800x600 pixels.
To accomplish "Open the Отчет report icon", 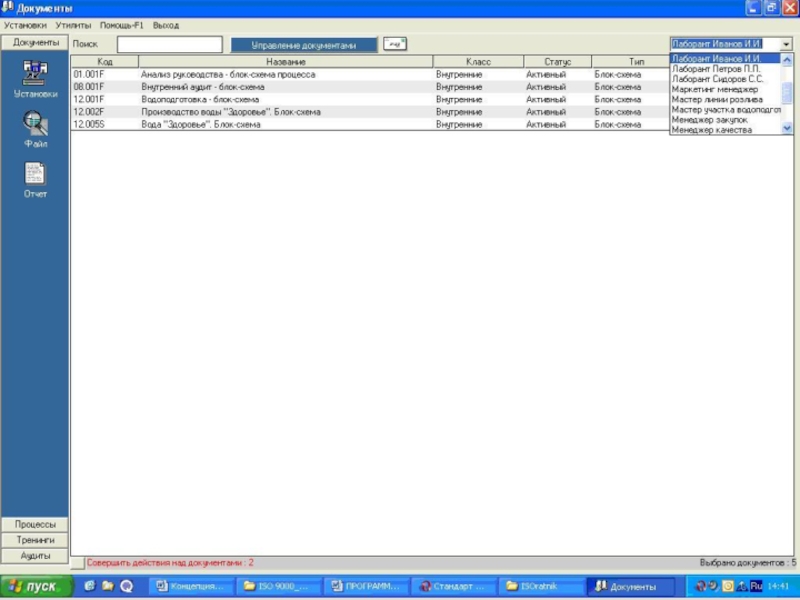I will pos(35,173).
